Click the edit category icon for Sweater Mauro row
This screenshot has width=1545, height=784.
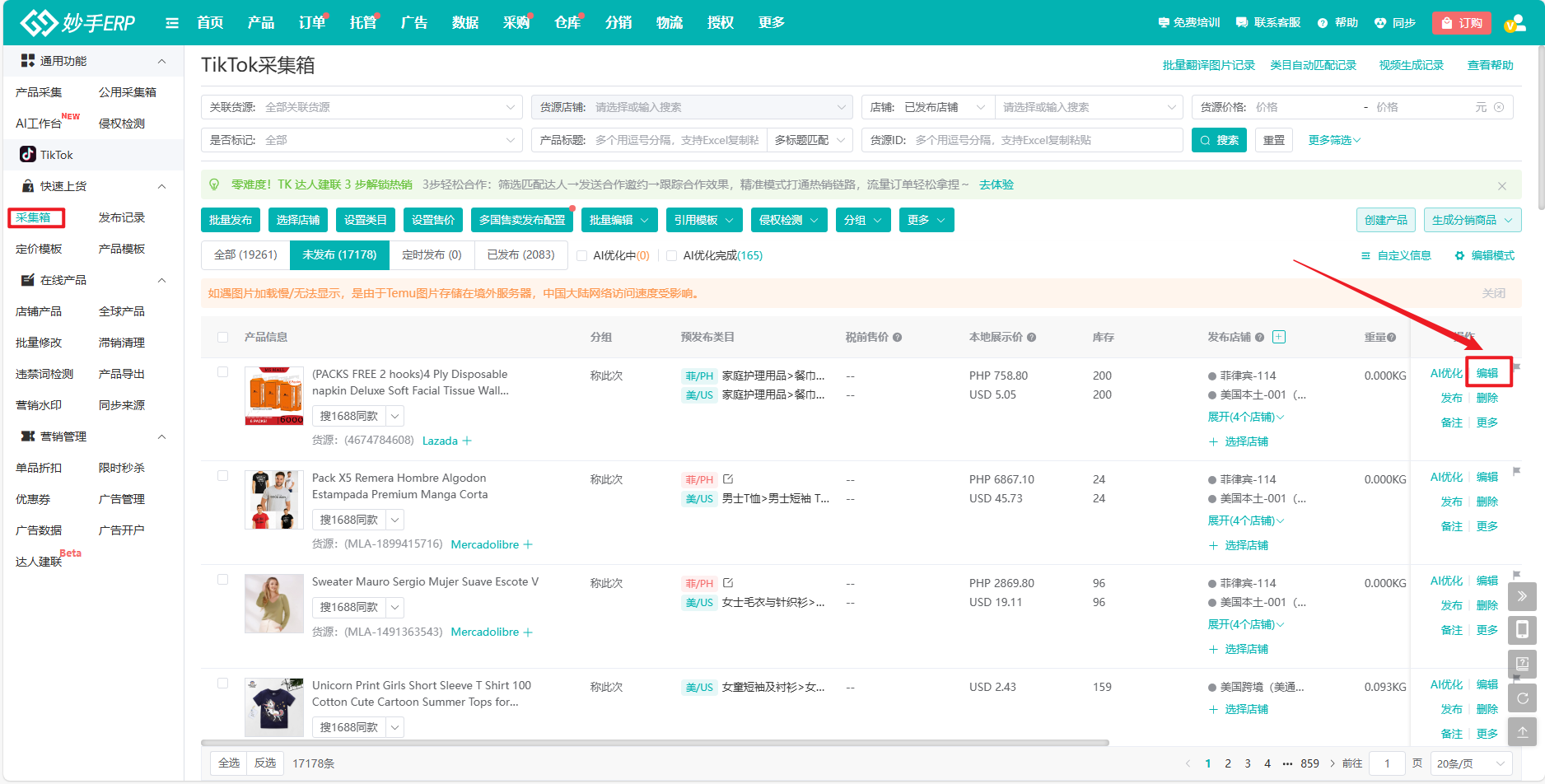728,583
